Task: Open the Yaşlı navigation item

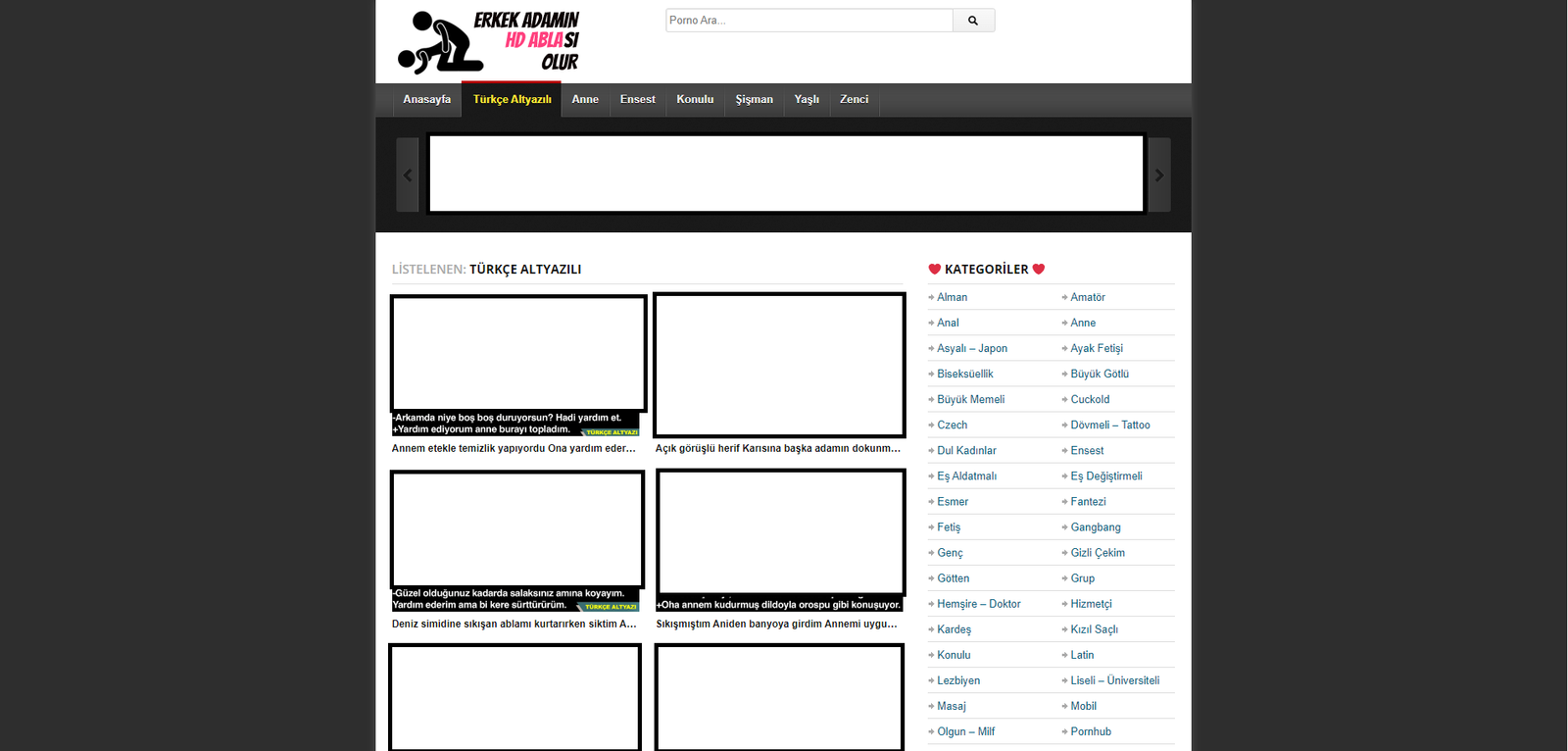Action: (x=807, y=100)
